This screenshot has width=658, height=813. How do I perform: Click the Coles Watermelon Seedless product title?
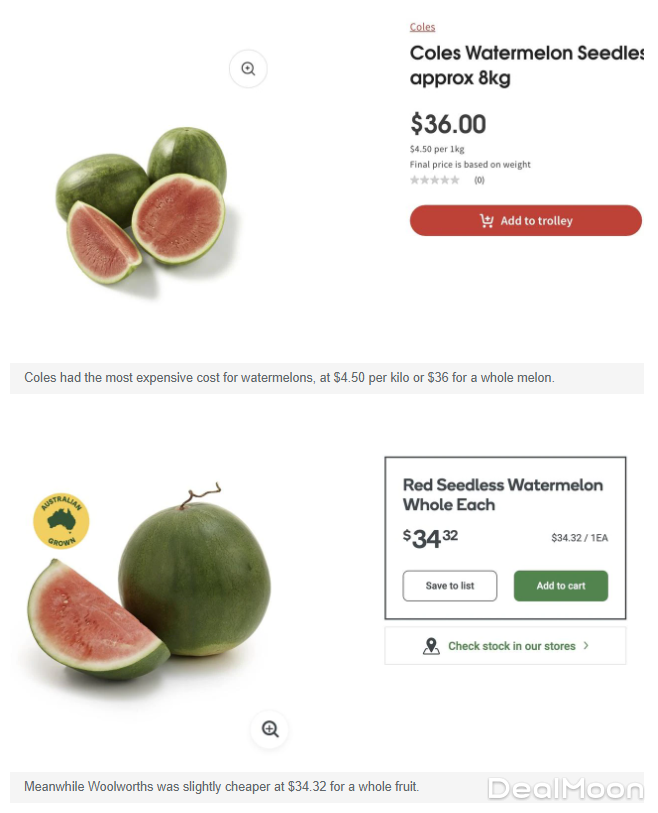coord(525,65)
